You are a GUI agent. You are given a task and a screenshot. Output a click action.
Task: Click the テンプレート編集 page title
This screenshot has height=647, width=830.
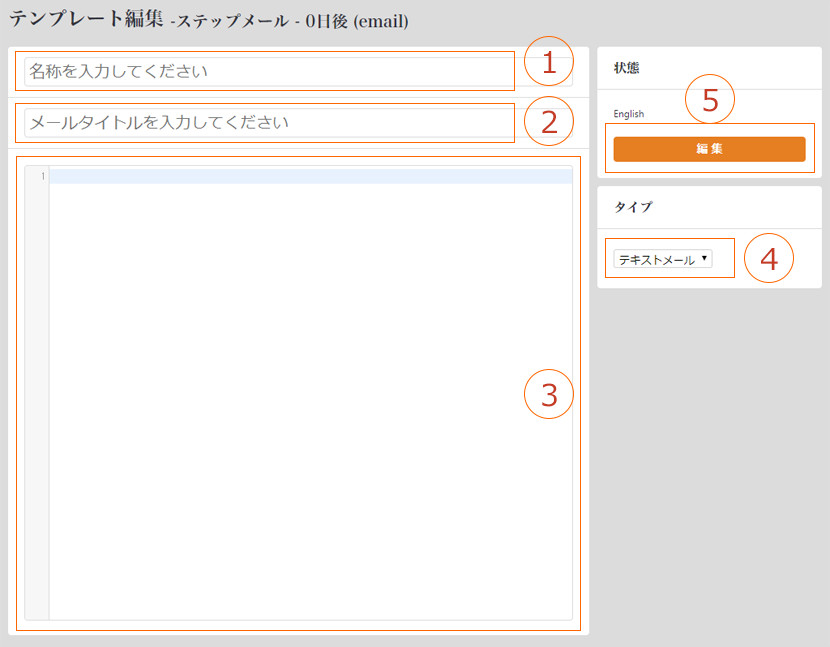pos(86,19)
